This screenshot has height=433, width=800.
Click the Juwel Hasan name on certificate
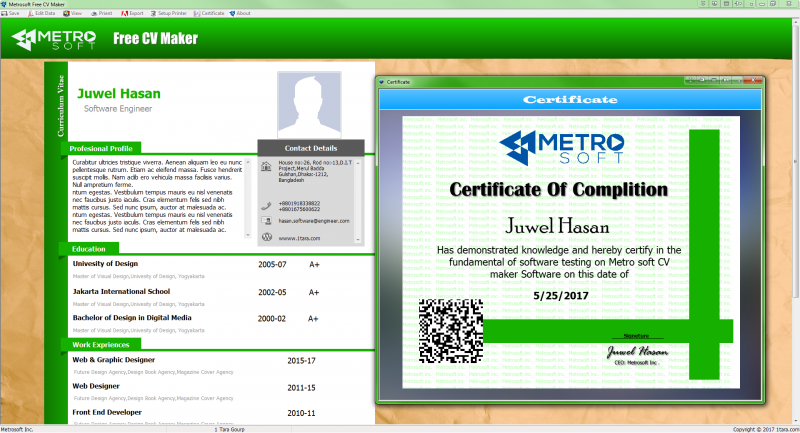(x=557, y=226)
